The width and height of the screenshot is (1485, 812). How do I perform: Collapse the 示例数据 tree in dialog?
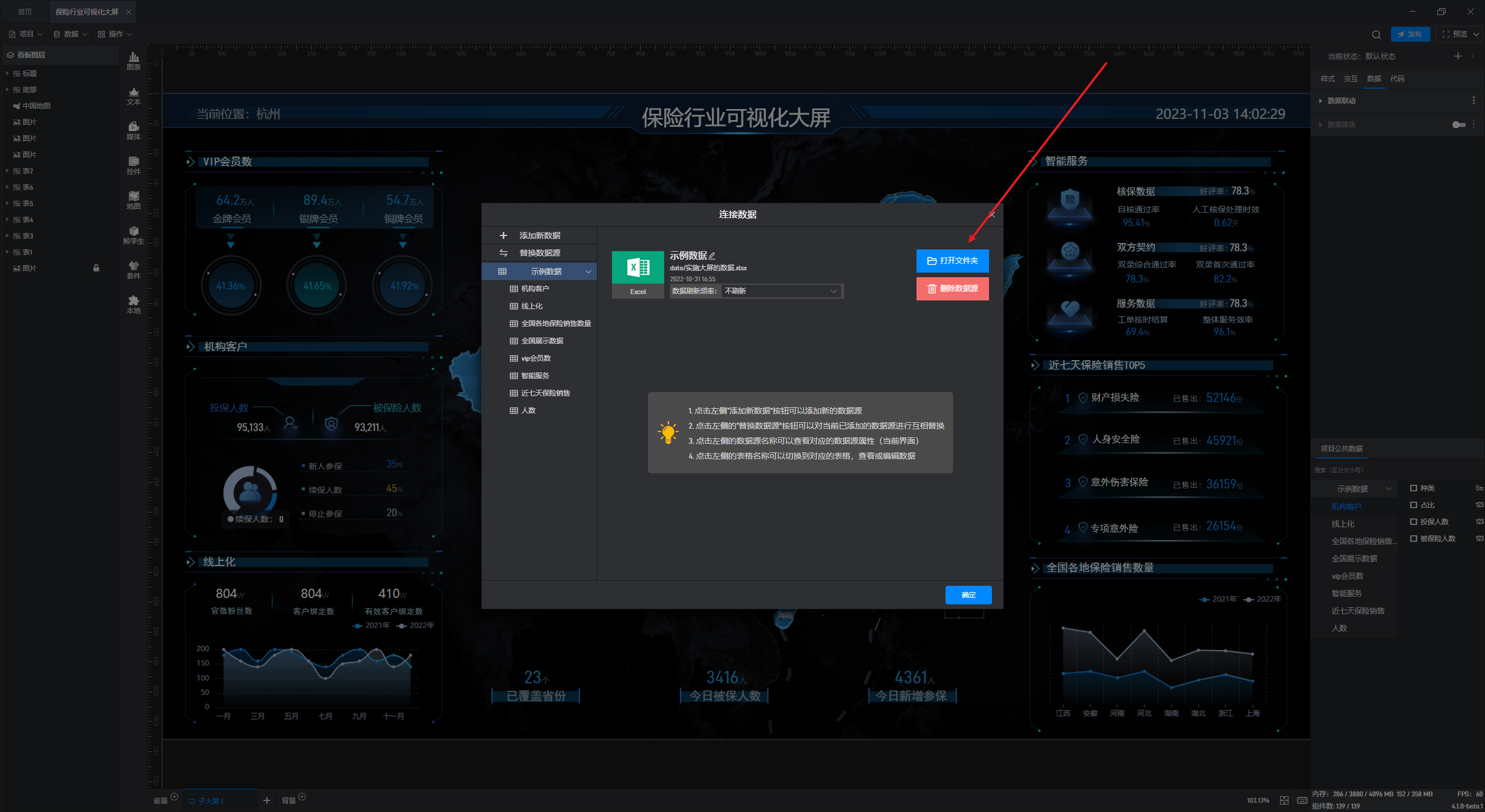point(588,271)
